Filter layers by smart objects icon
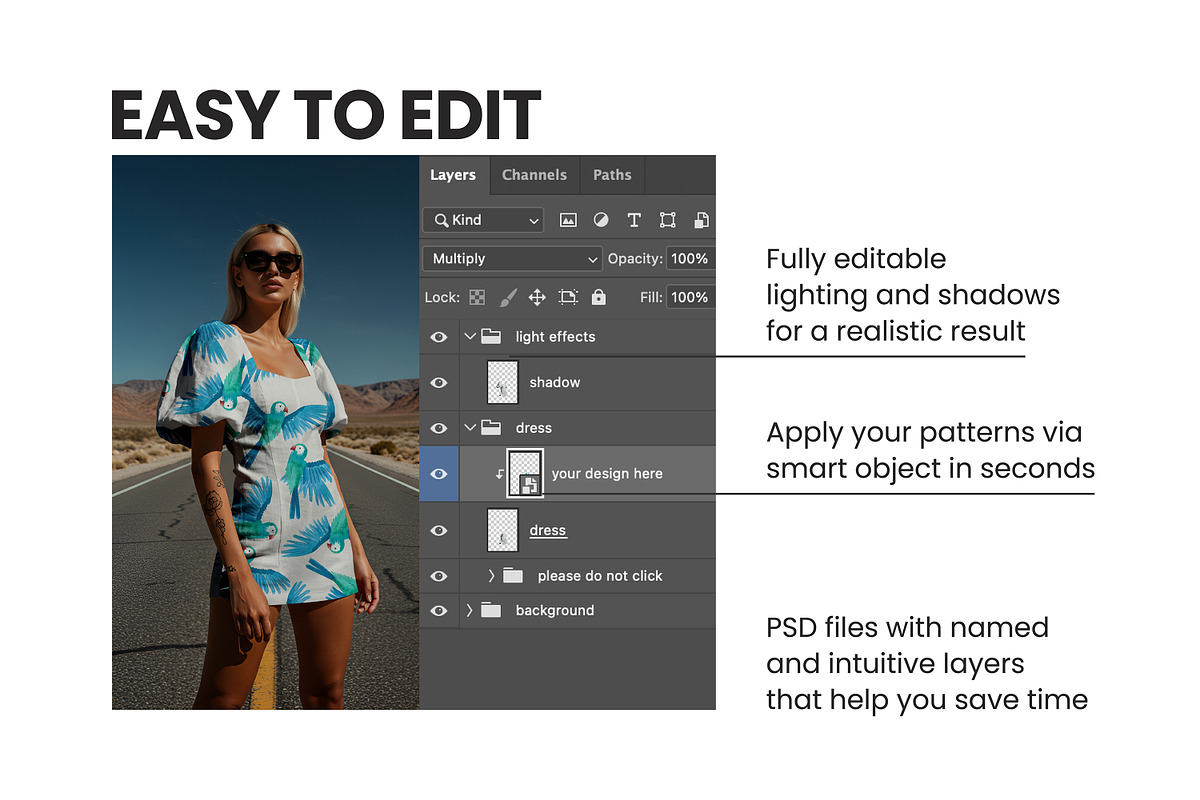 coord(702,220)
